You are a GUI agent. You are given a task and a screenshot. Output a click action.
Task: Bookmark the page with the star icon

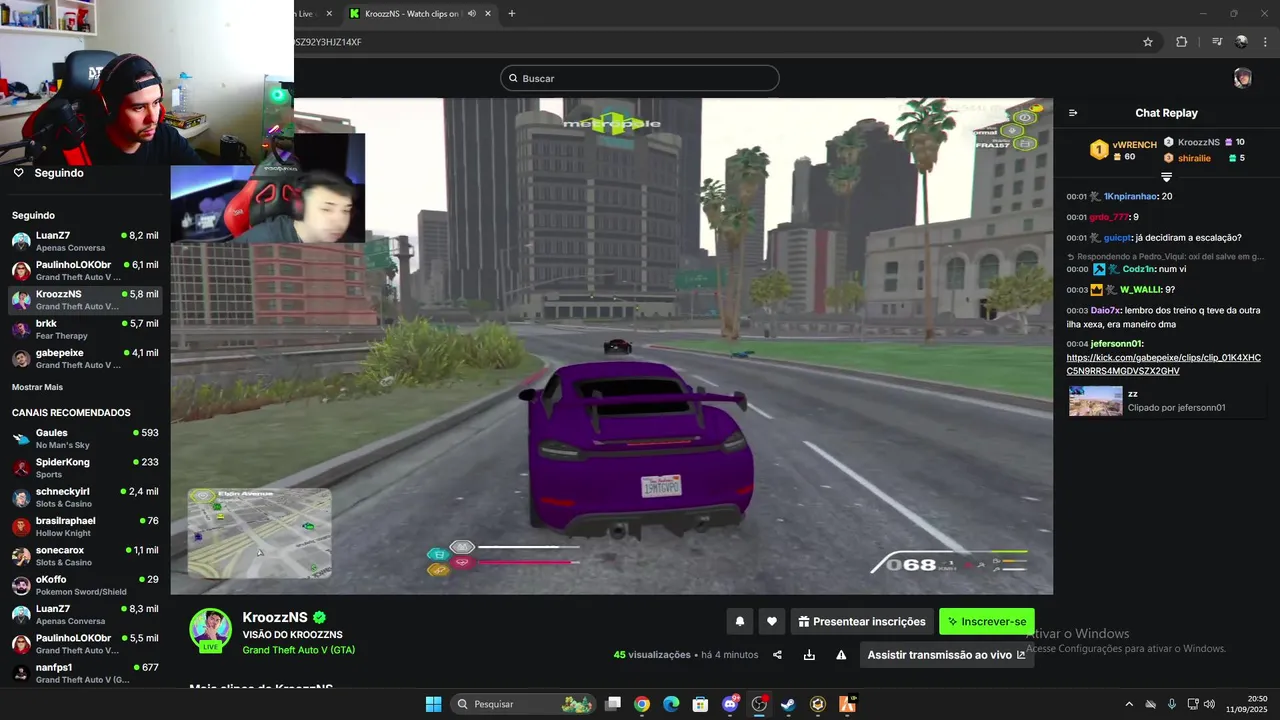(x=1148, y=42)
